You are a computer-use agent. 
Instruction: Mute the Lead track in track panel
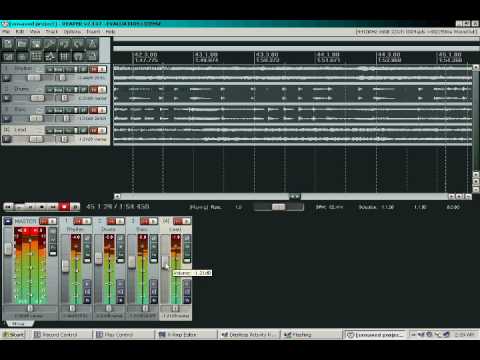pos(94,130)
